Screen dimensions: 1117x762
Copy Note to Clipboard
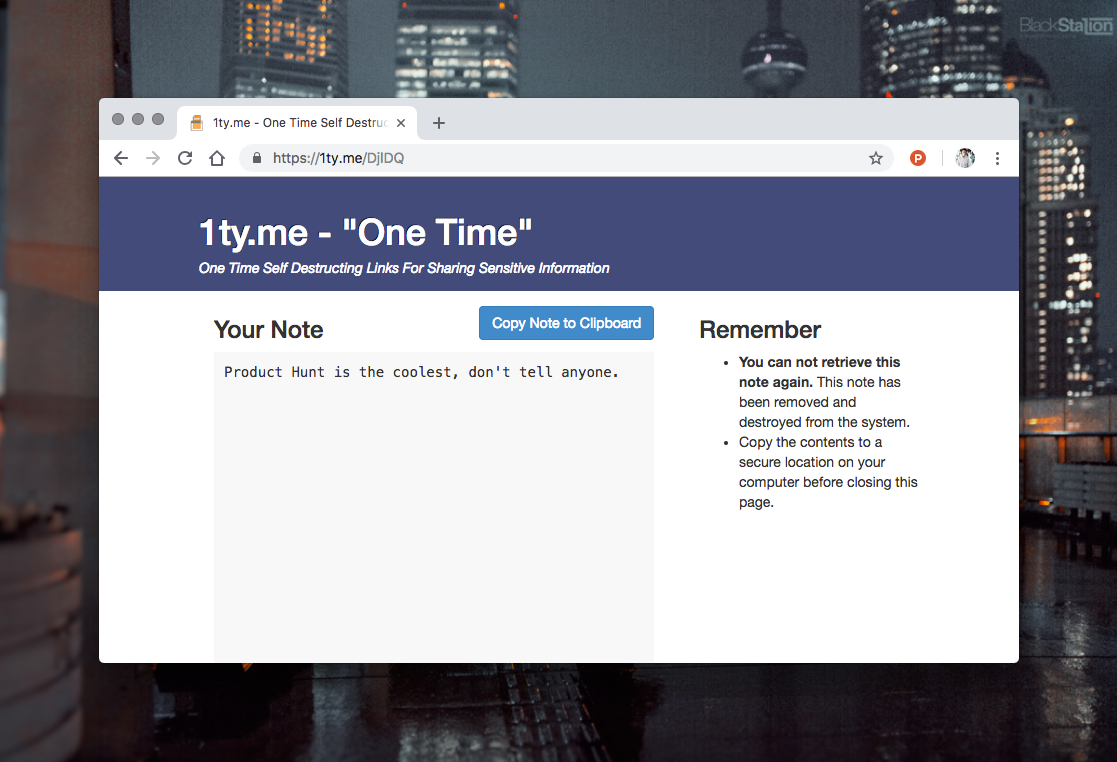566,323
